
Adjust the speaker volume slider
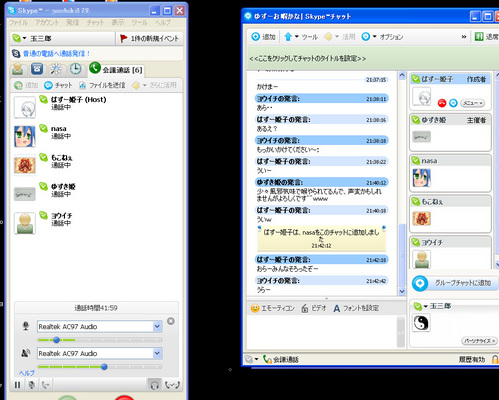pyautogui.click(x=104, y=367)
